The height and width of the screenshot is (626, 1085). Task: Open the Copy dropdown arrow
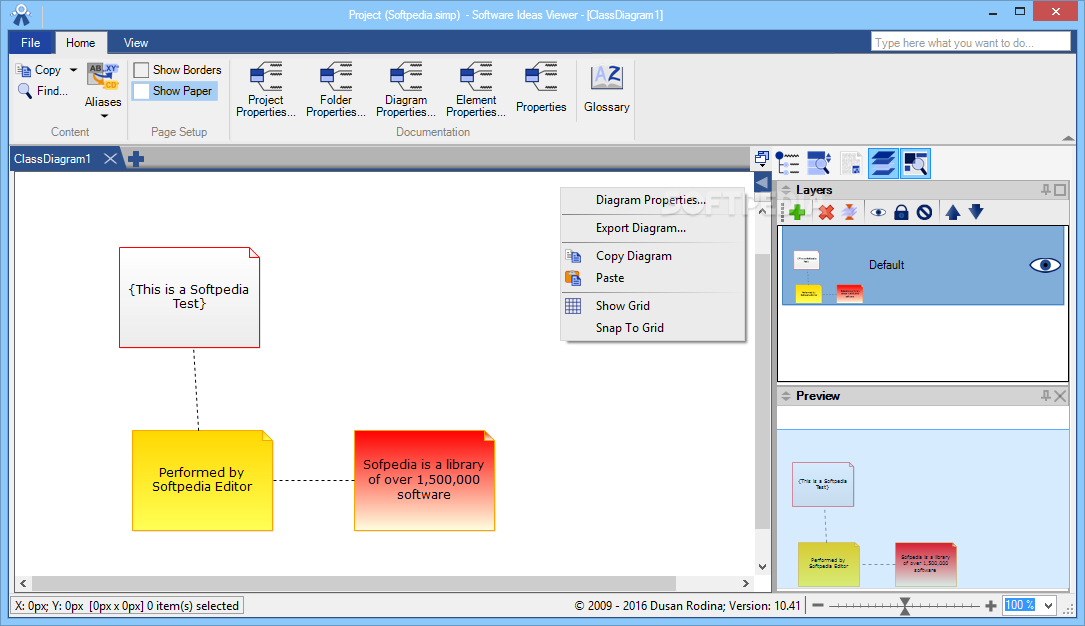pos(73,70)
